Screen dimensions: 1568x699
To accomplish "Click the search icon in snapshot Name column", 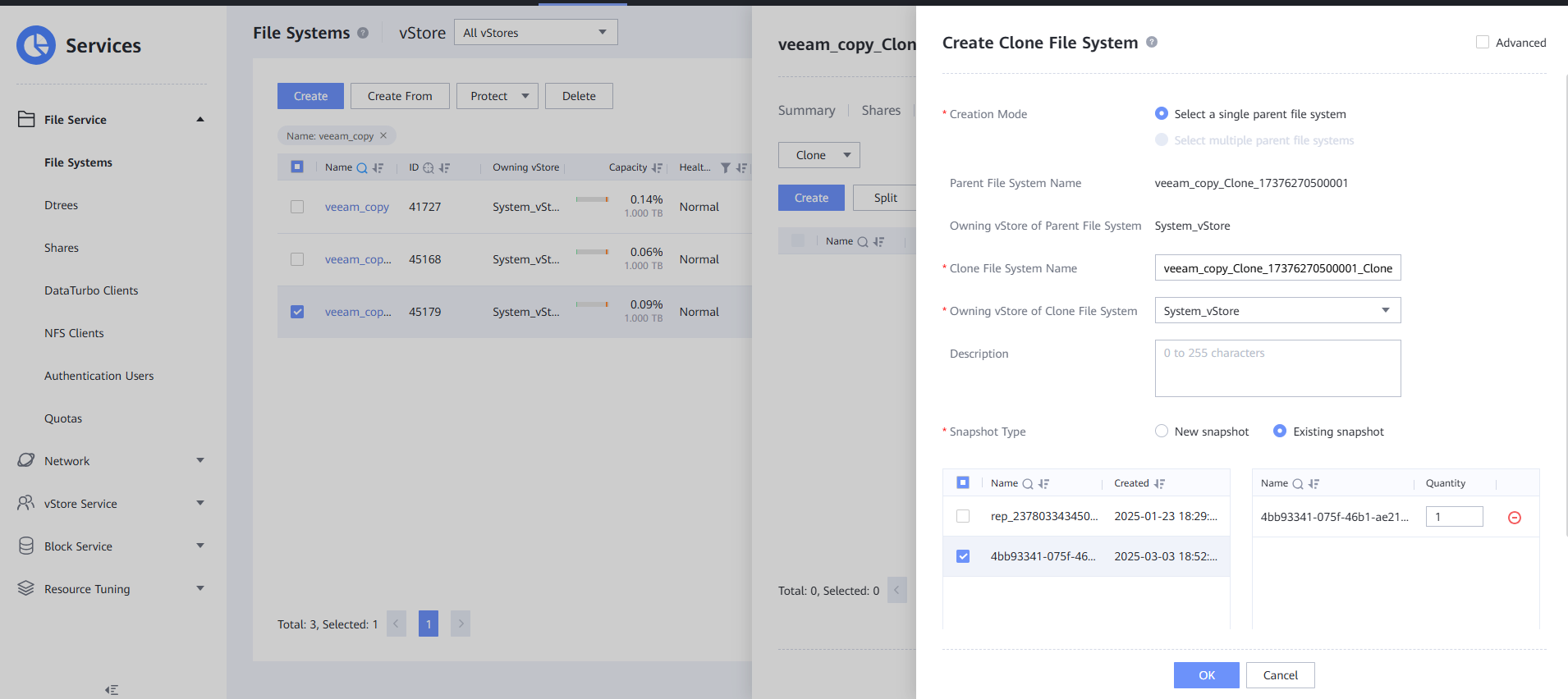I will 1027,484.
